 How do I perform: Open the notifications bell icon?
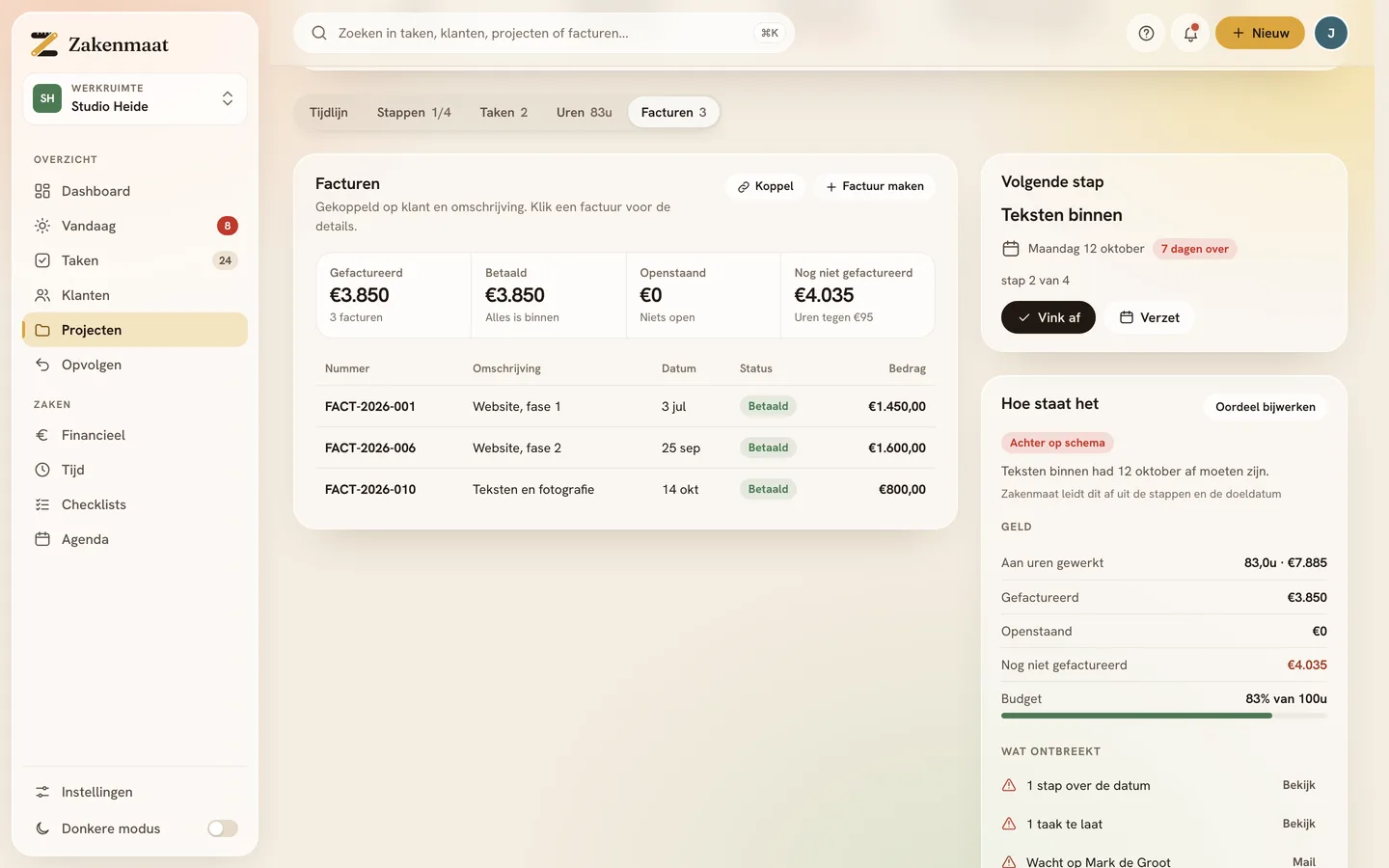[x=1190, y=33]
